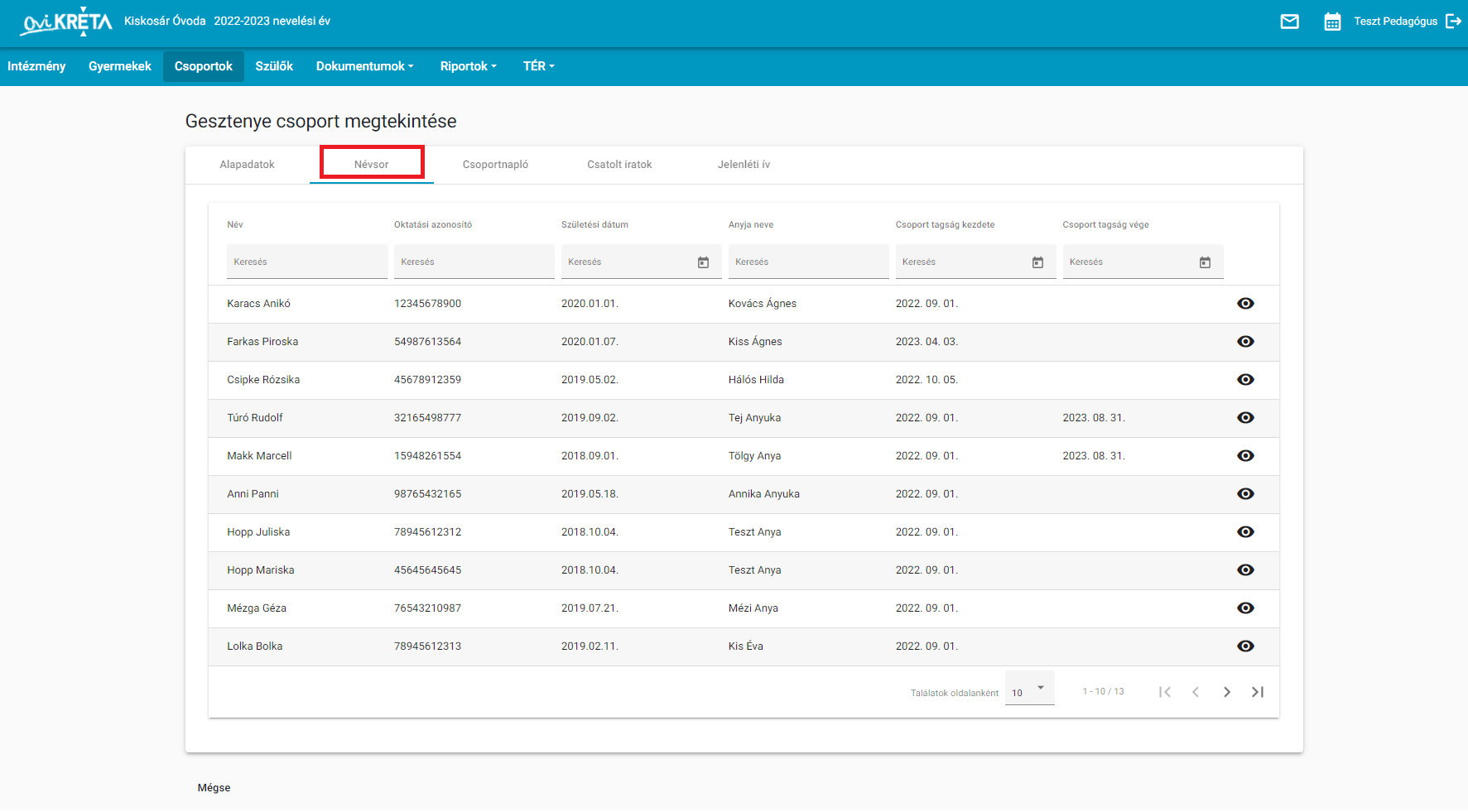Go to last page of results
The height and width of the screenshot is (812, 1468).
pos(1258,692)
